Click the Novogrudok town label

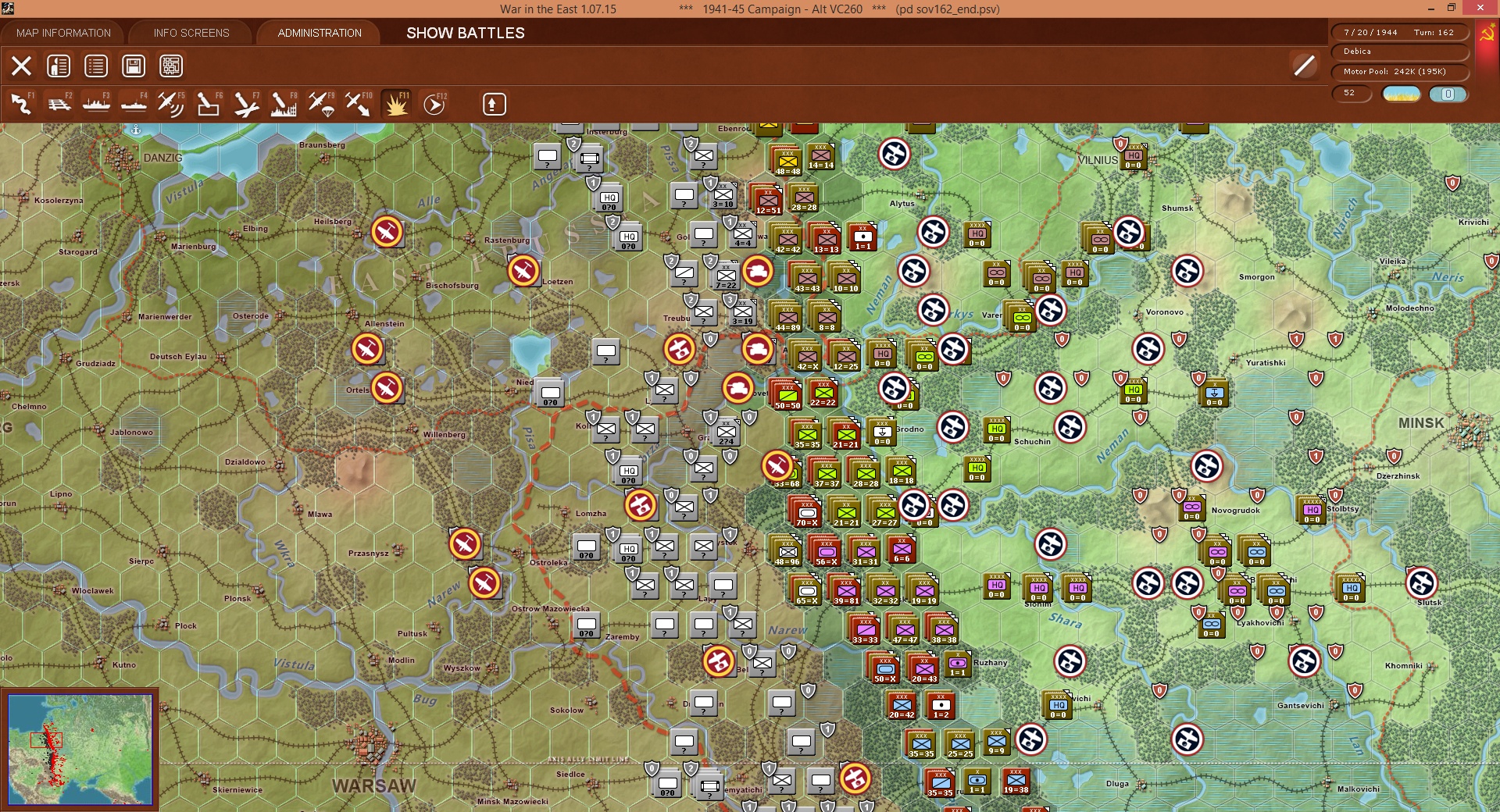tap(1235, 511)
